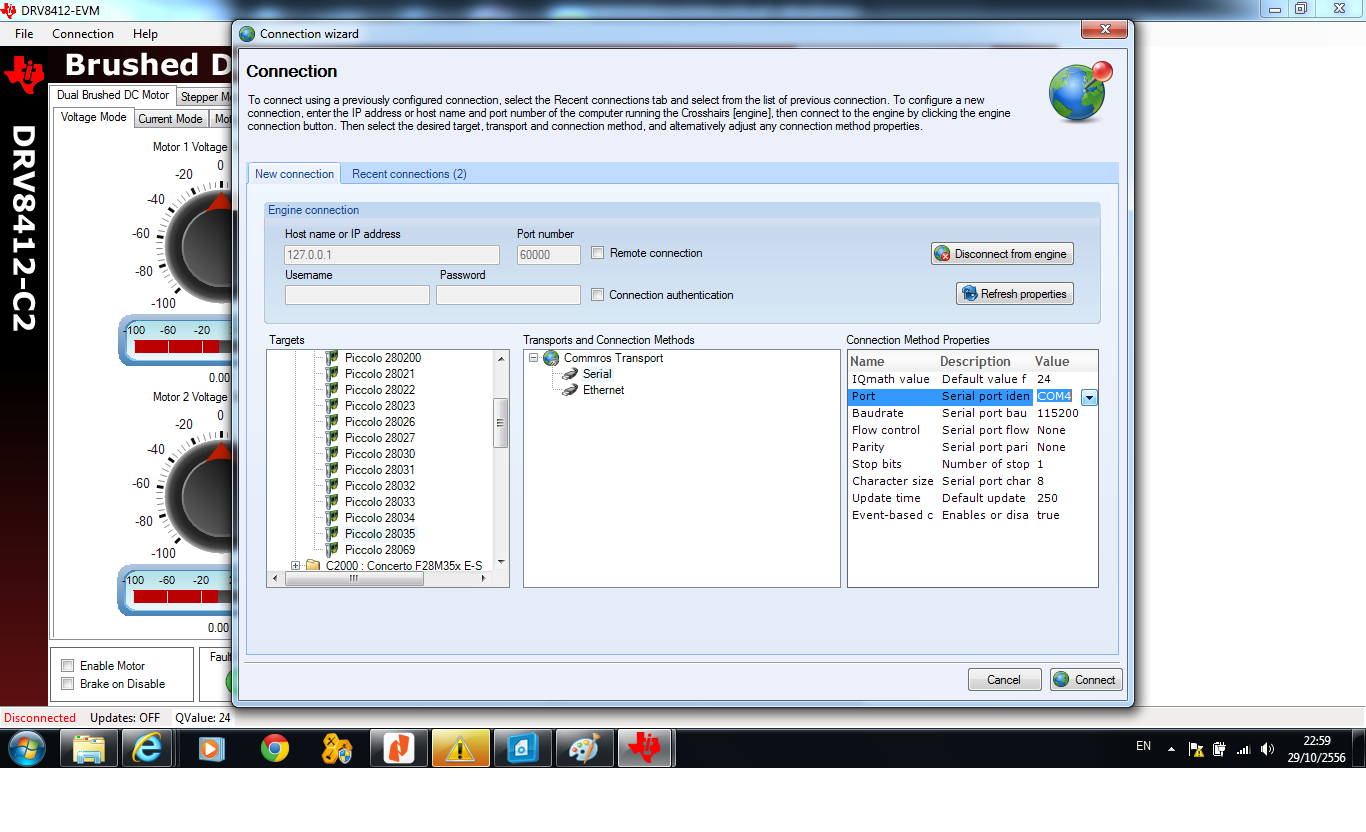Image resolution: width=1366 pixels, height=832 pixels.
Task: Select the Flow control property row
Action: tap(972, 431)
